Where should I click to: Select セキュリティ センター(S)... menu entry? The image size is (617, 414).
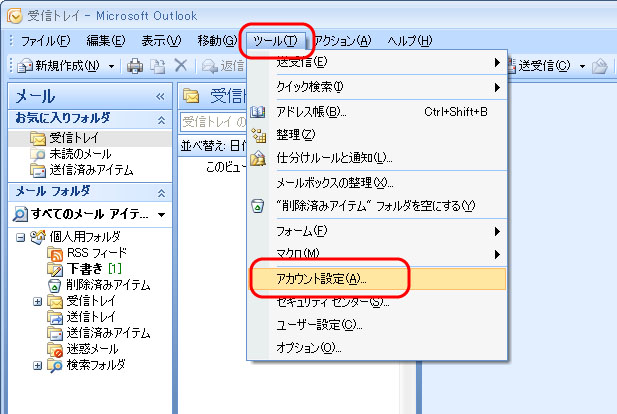click(377, 302)
